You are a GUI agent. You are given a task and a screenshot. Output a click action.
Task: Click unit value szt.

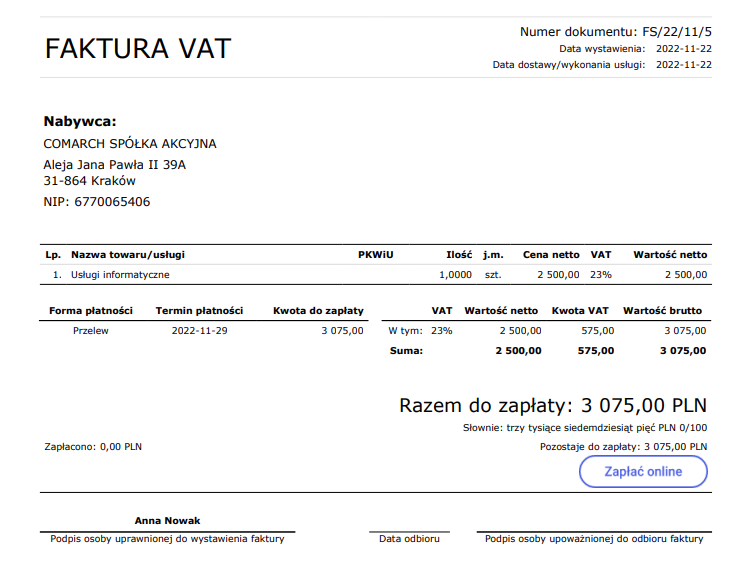492,275
